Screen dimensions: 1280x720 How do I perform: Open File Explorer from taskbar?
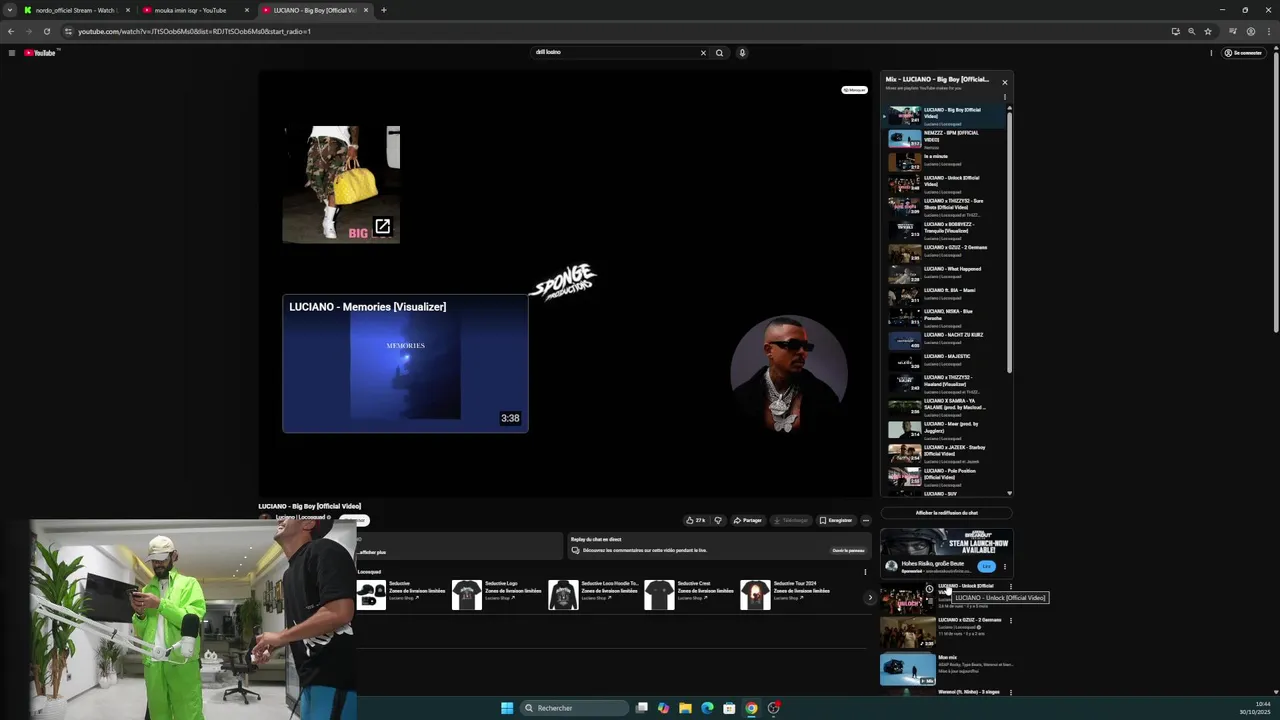tap(685, 708)
